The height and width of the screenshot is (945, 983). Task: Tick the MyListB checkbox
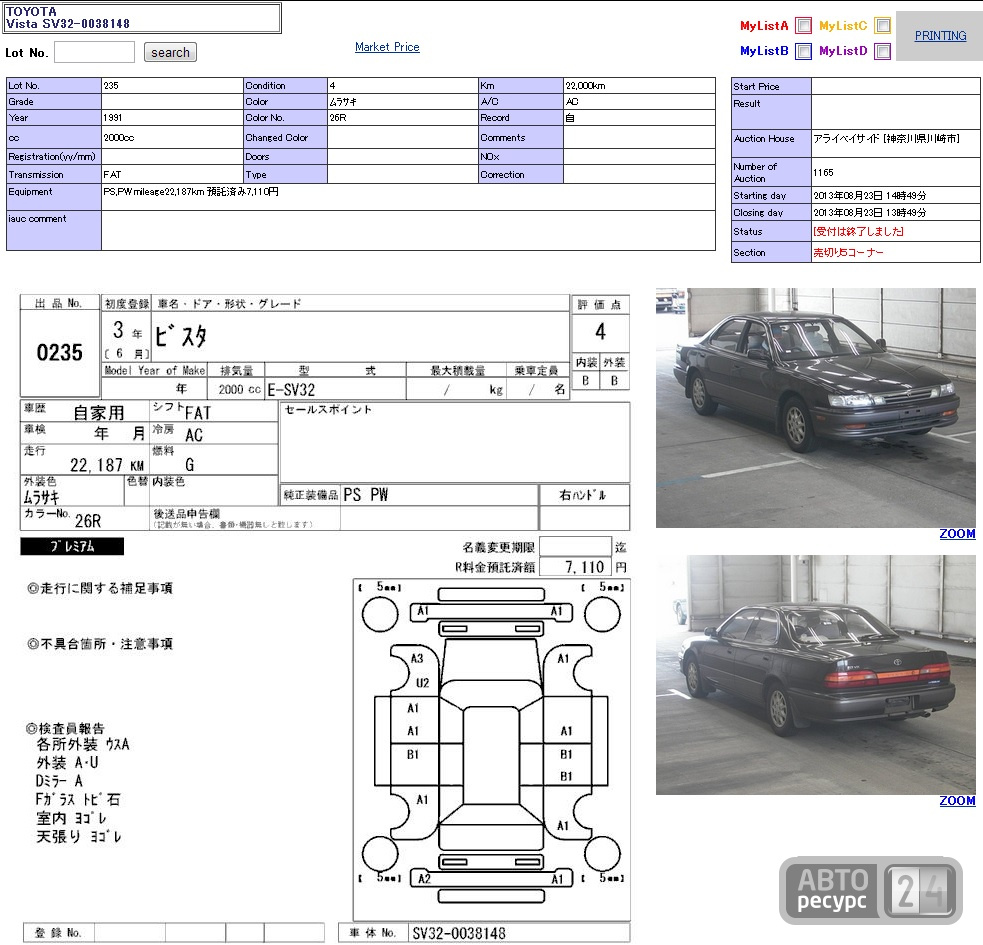coord(803,51)
